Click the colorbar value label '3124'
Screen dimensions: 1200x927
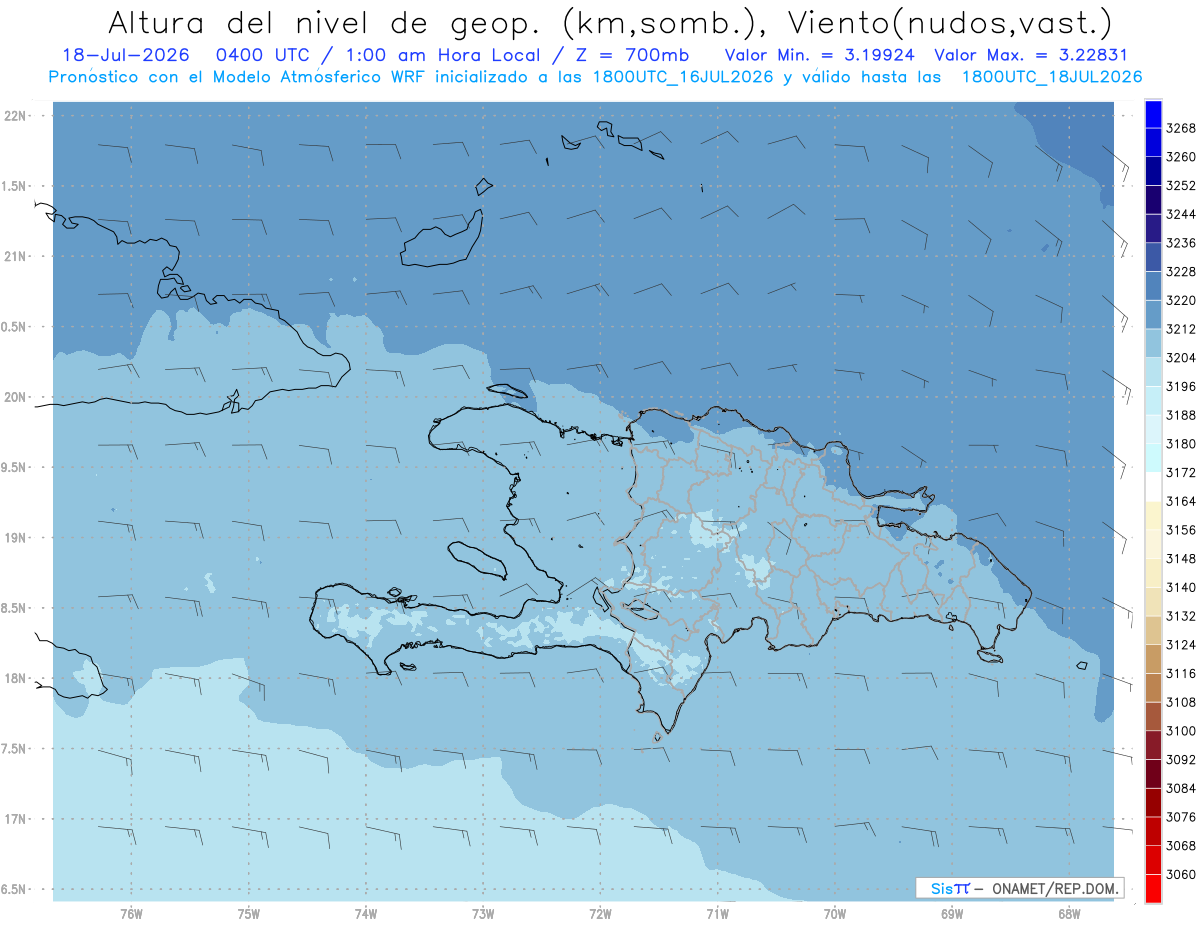tap(1181, 645)
